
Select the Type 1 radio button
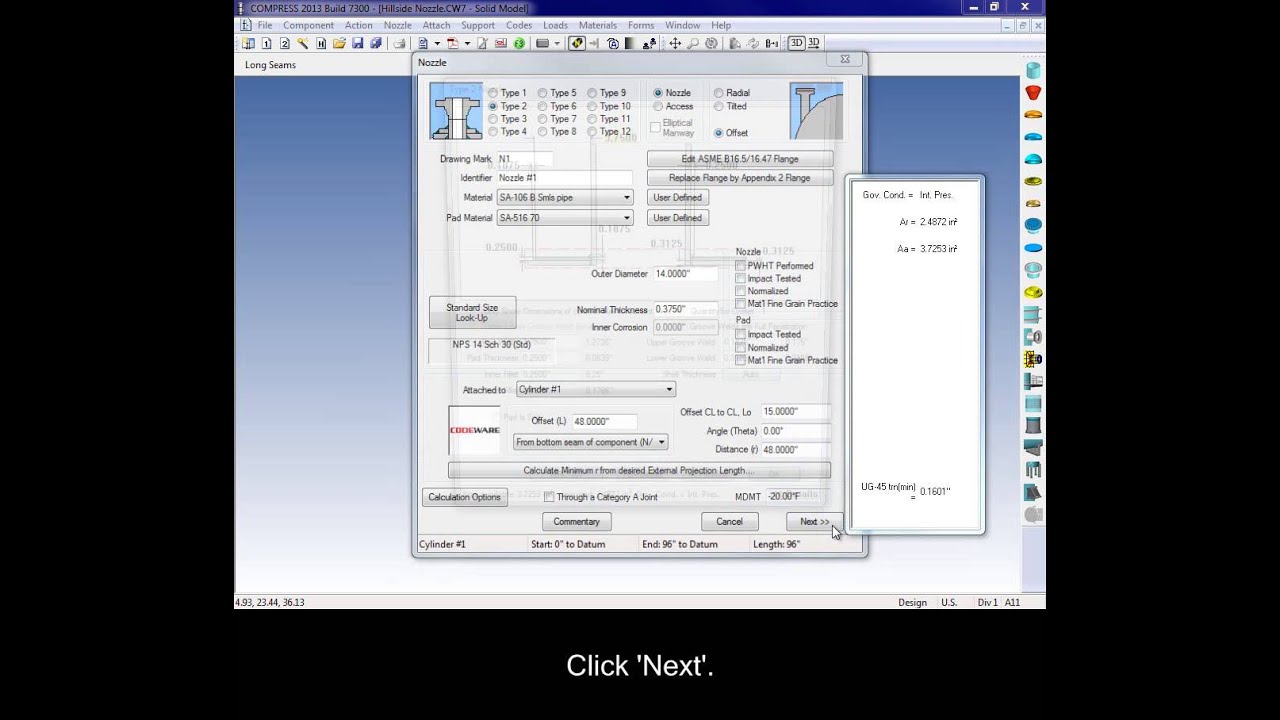[492, 93]
